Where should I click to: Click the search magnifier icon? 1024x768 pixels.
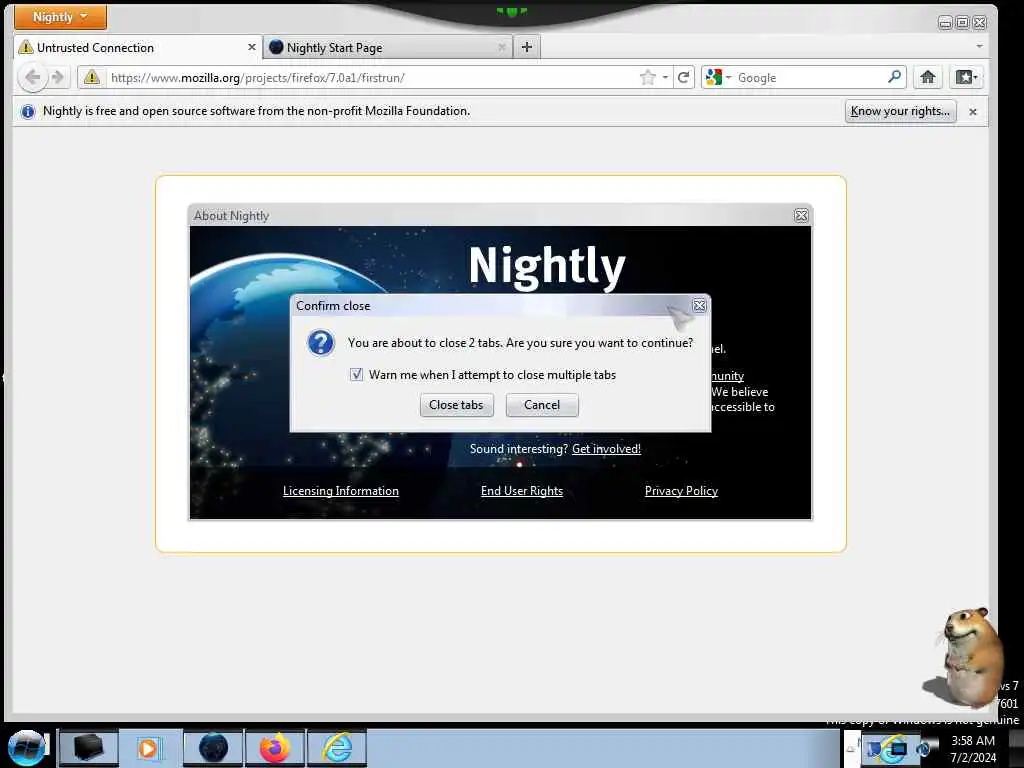(x=895, y=77)
